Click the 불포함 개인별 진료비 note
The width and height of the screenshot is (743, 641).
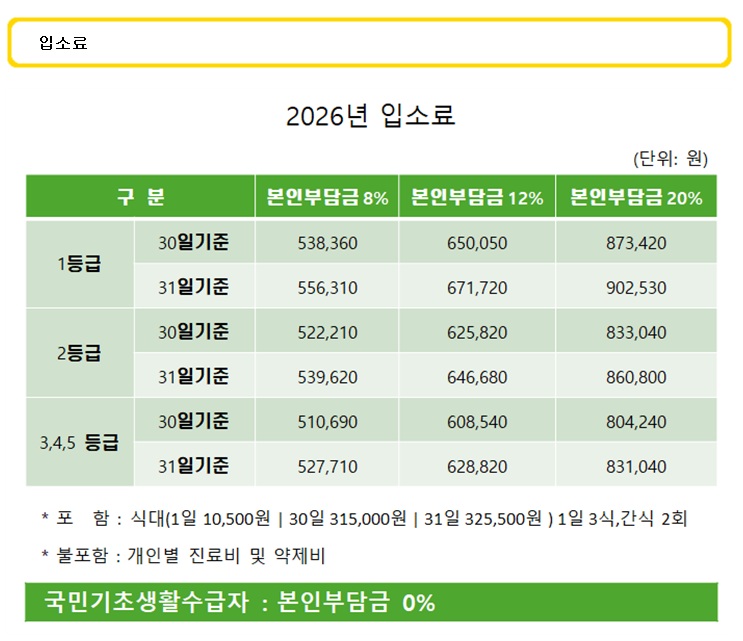(183, 555)
